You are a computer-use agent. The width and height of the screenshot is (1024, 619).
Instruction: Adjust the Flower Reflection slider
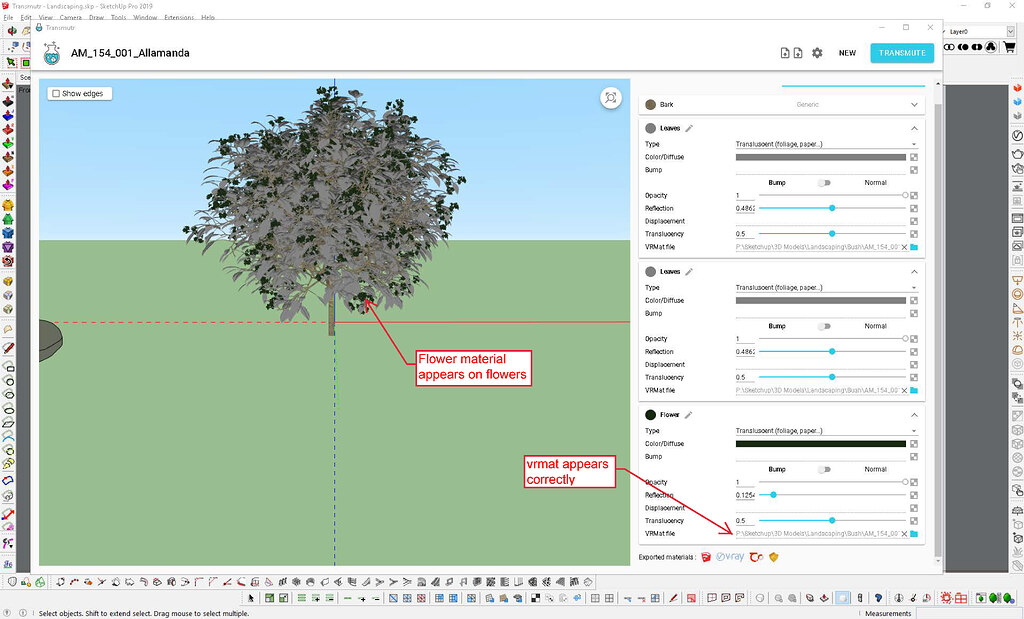tap(772, 494)
